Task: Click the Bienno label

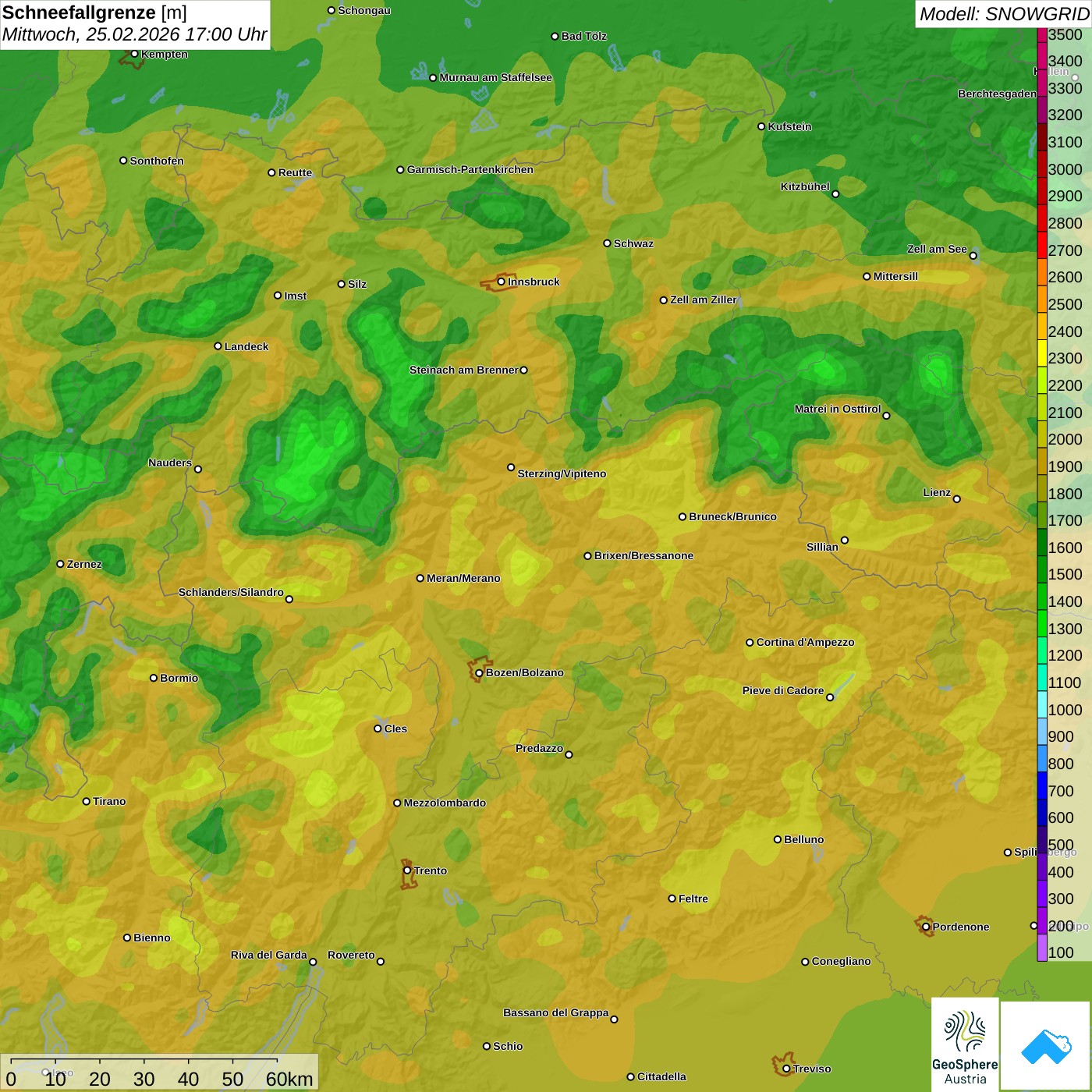Action: [x=151, y=938]
